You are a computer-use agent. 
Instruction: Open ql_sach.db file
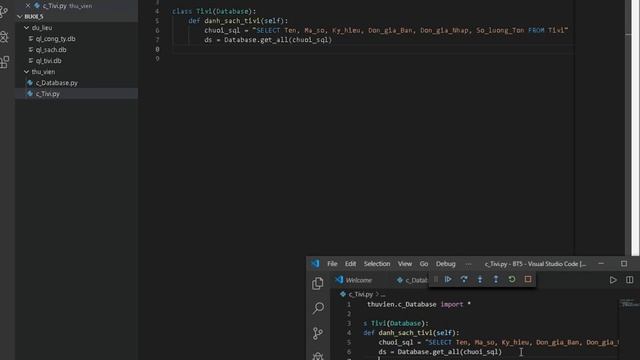51,50
